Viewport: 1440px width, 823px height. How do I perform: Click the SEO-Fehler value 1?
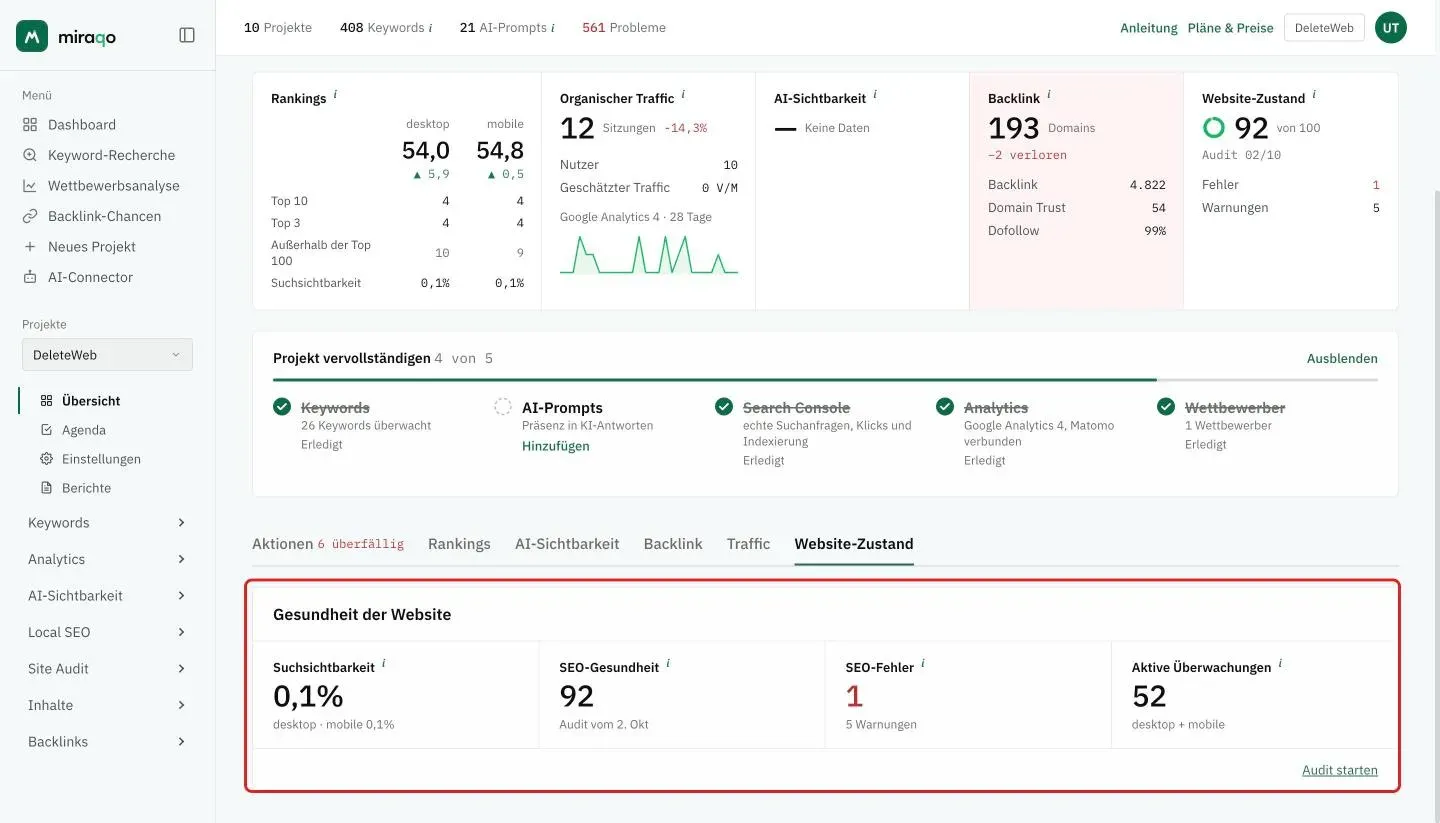pyautogui.click(x=854, y=696)
